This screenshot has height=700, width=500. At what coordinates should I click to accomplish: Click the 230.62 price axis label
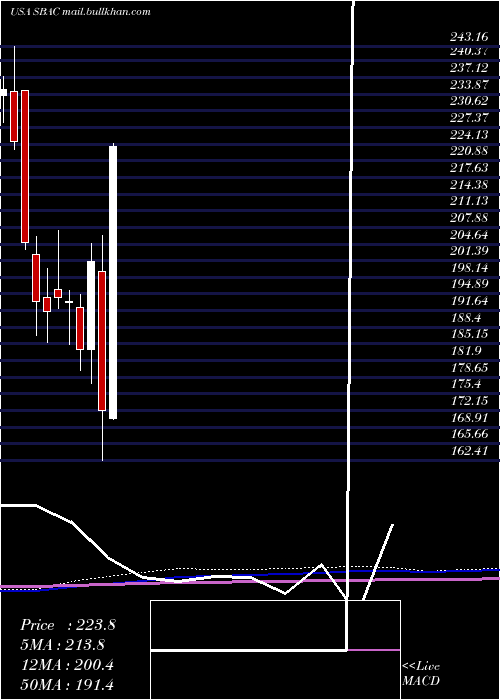click(x=469, y=100)
